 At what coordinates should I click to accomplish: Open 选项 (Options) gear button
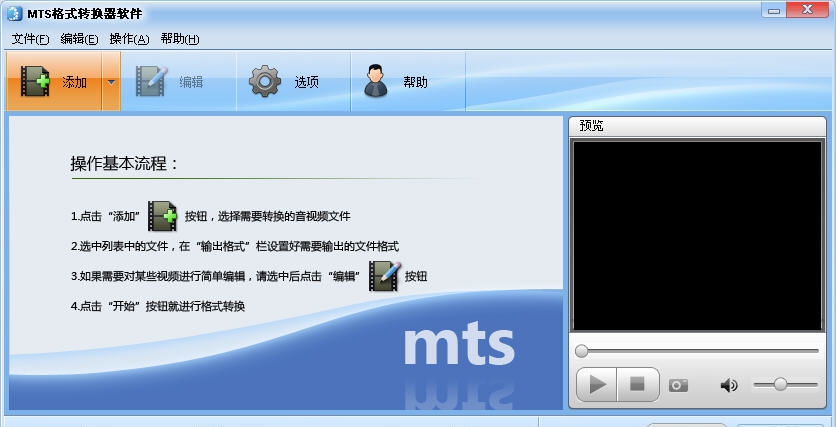point(293,82)
